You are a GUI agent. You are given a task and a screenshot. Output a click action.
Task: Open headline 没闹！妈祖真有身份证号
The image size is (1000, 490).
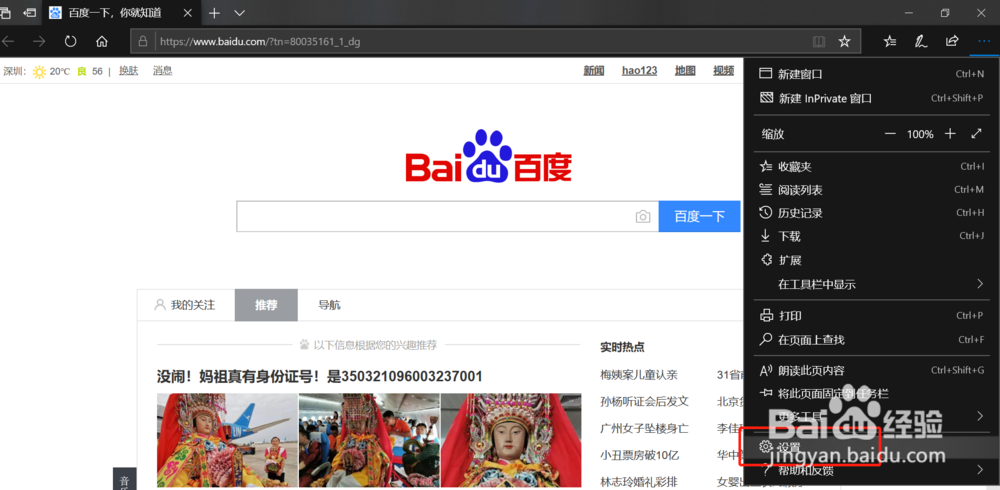tap(320, 376)
